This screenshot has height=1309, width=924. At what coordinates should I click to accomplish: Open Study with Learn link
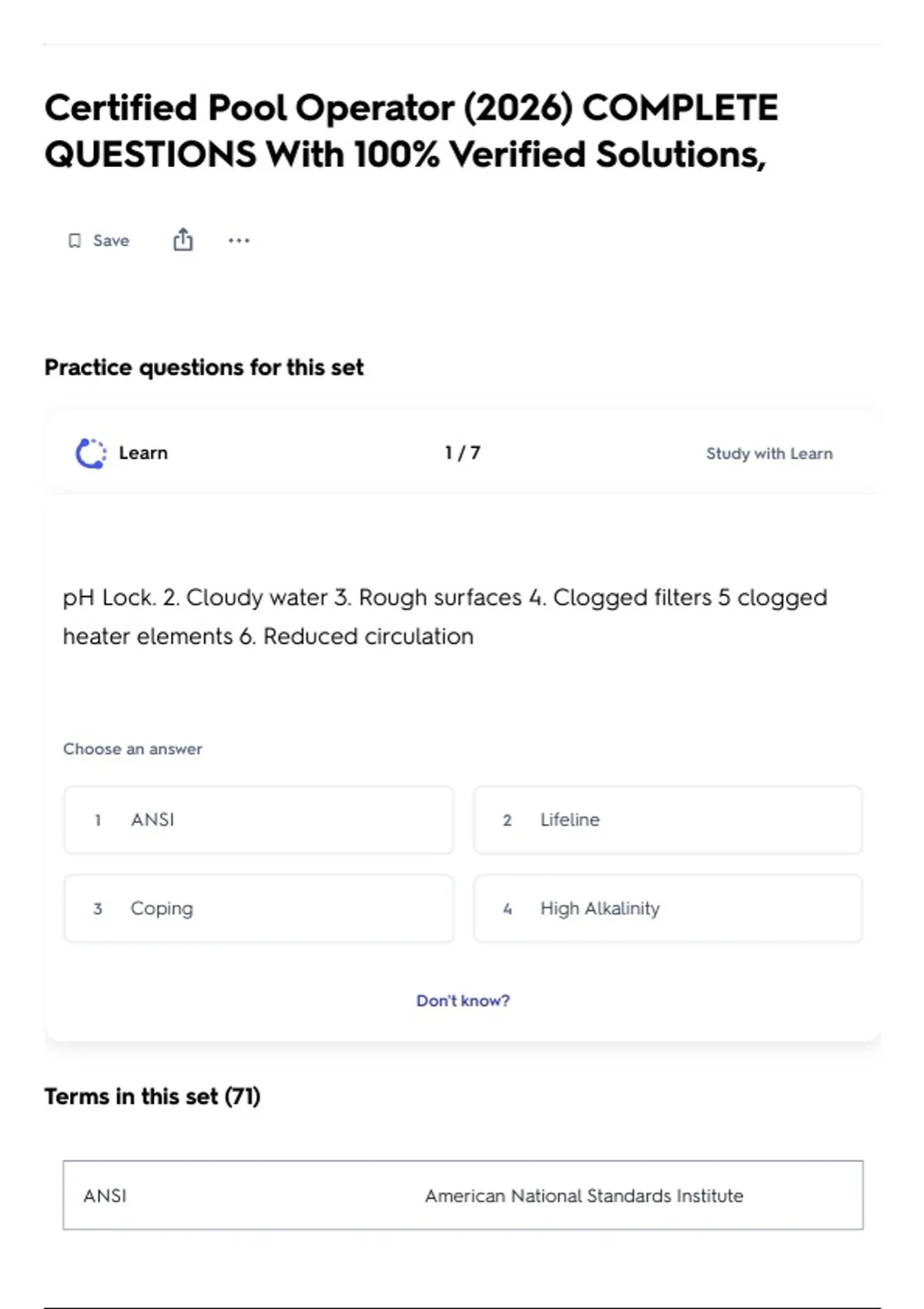768,454
